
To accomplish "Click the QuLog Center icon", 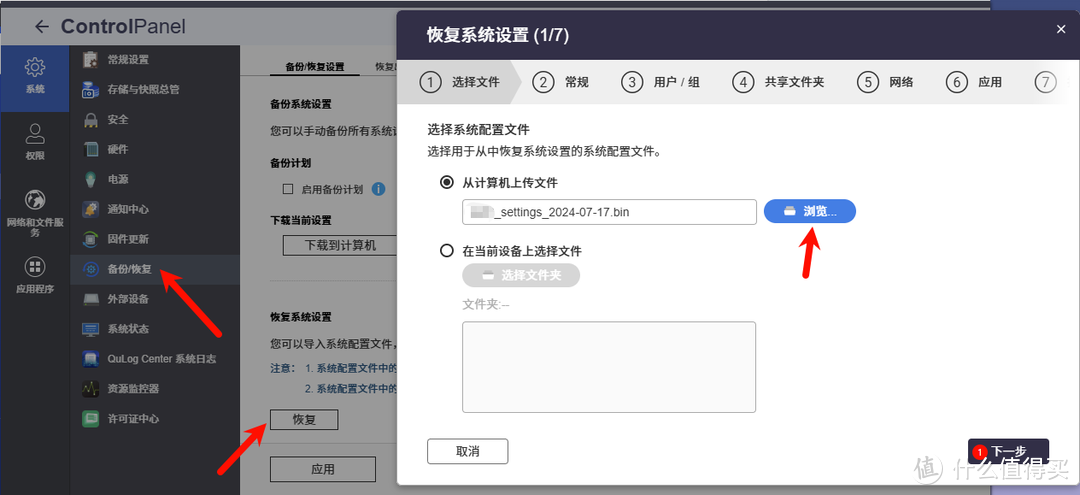I will point(91,359).
